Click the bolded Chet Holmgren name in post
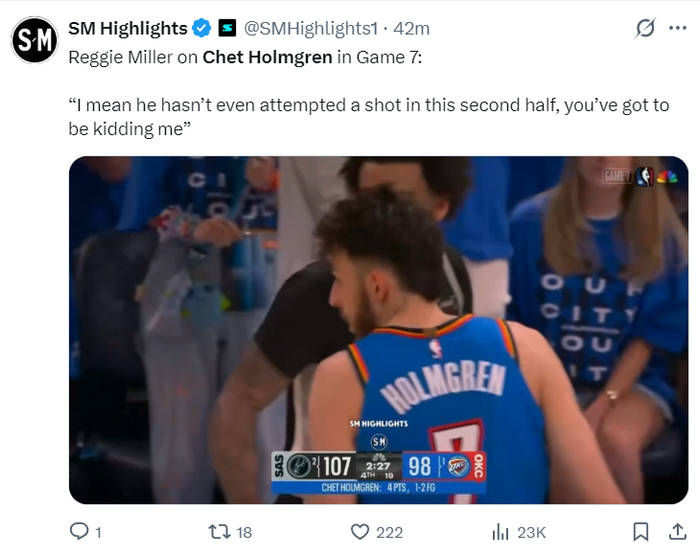This screenshot has width=700, height=555. [x=267, y=57]
